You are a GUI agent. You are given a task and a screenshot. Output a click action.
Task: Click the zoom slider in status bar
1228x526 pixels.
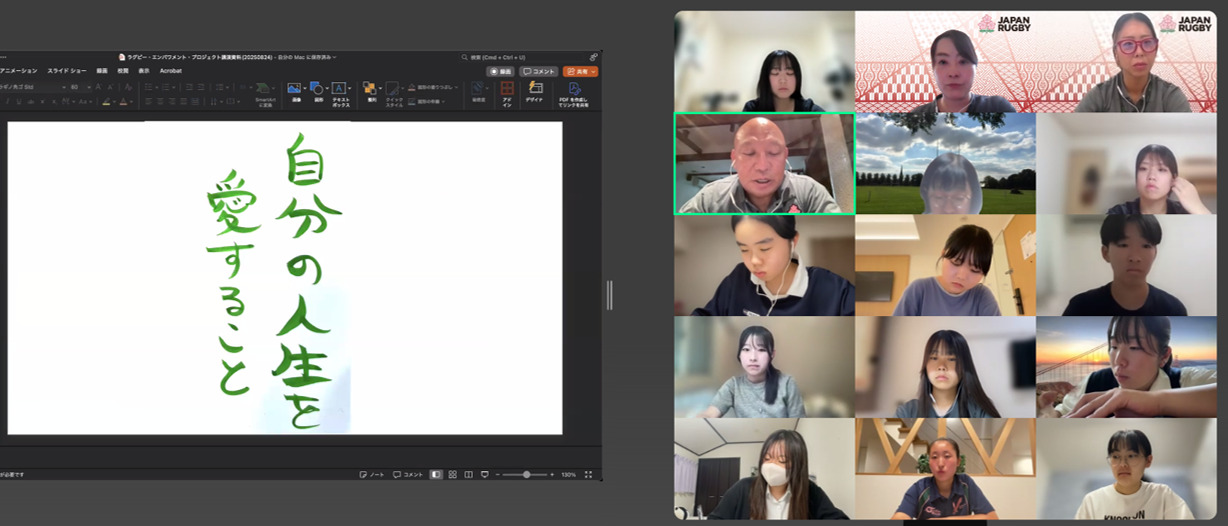tap(526, 474)
